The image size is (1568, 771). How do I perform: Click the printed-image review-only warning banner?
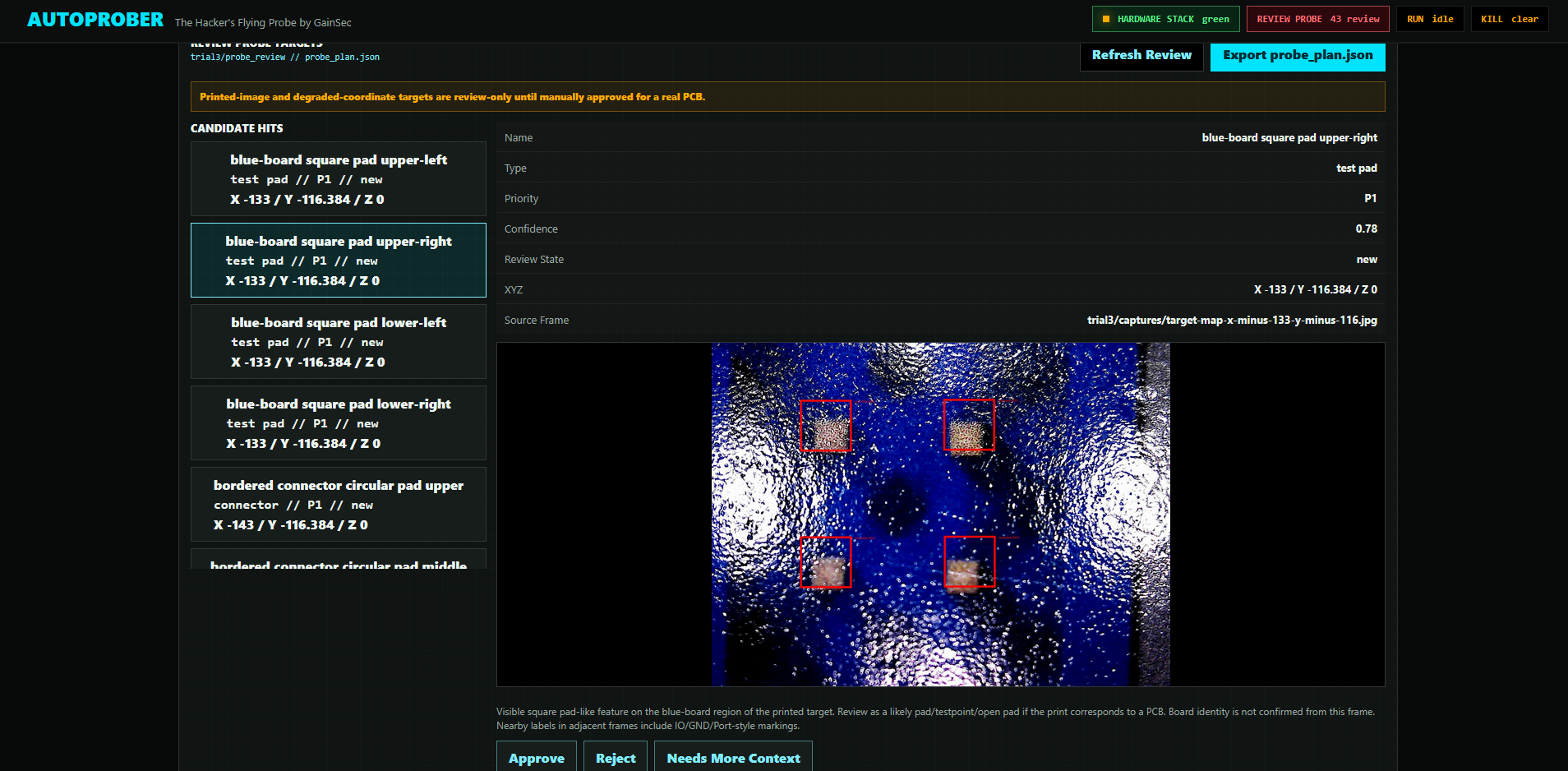(786, 96)
